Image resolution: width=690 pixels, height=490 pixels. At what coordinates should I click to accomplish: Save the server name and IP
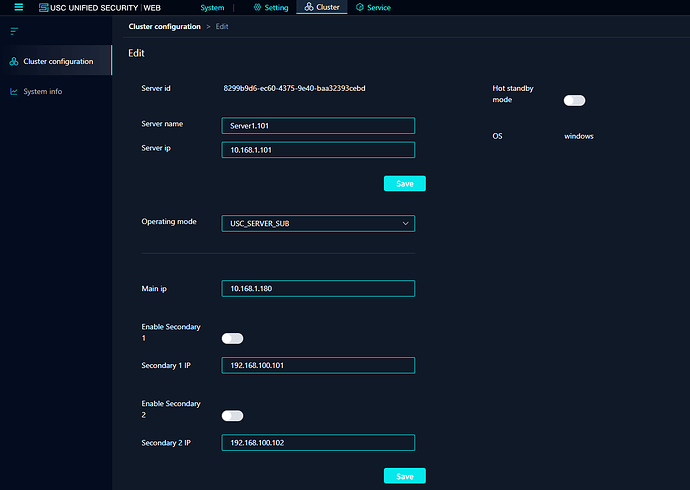click(x=405, y=183)
